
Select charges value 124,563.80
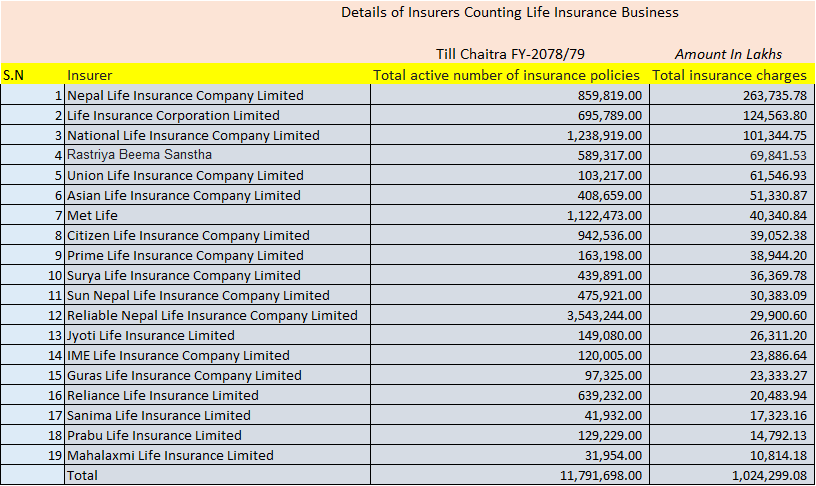click(x=775, y=116)
